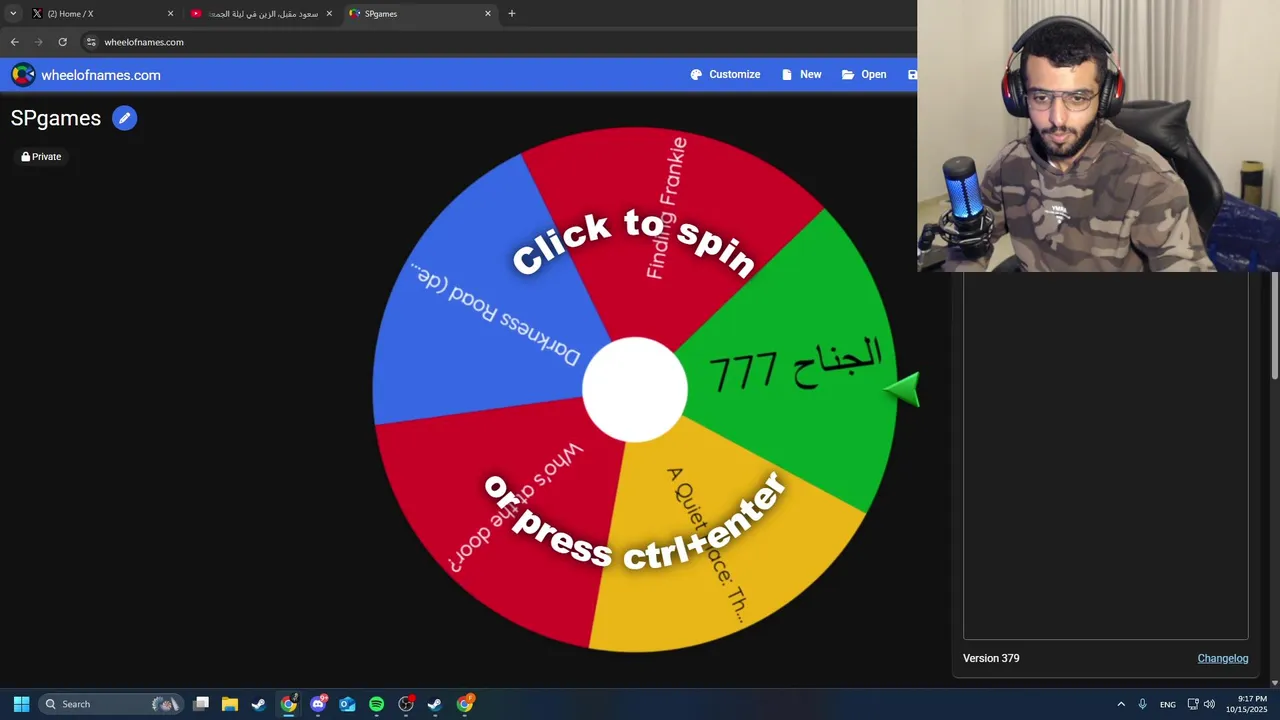Switch to the YouTube Arabic video tab
This screenshot has width=1280, height=720.
tap(262, 14)
